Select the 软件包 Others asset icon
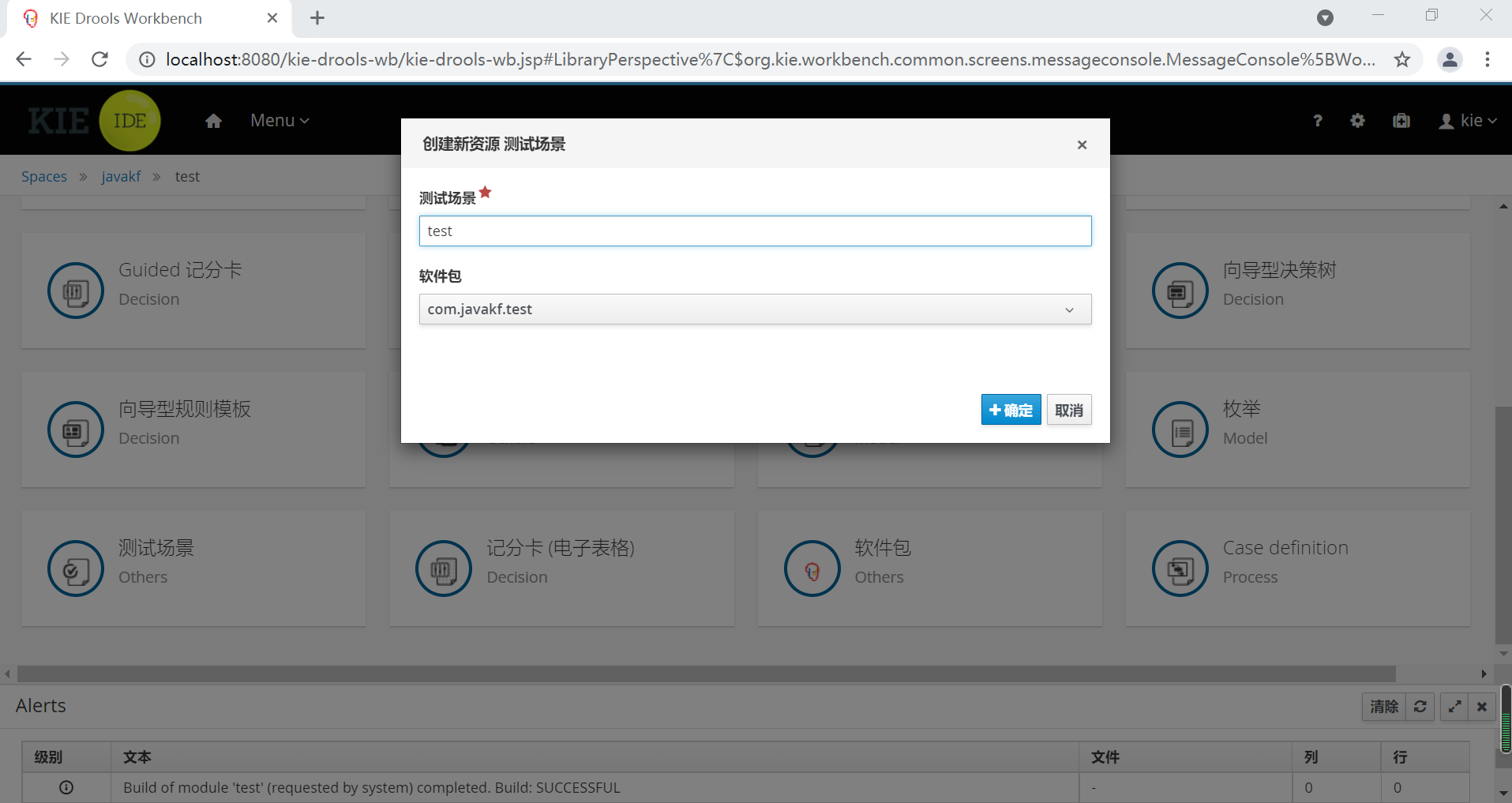The height and width of the screenshot is (803, 1512). click(x=812, y=568)
